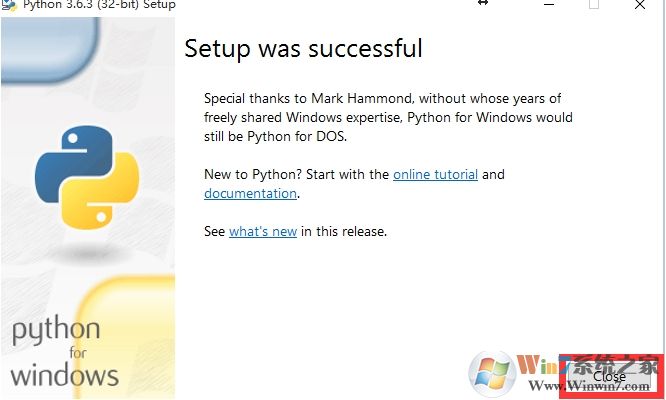The image size is (666, 400).
Task: Click the "Python 3.6.3 (32-bit) Setup" title text
Action: click(98, 5)
